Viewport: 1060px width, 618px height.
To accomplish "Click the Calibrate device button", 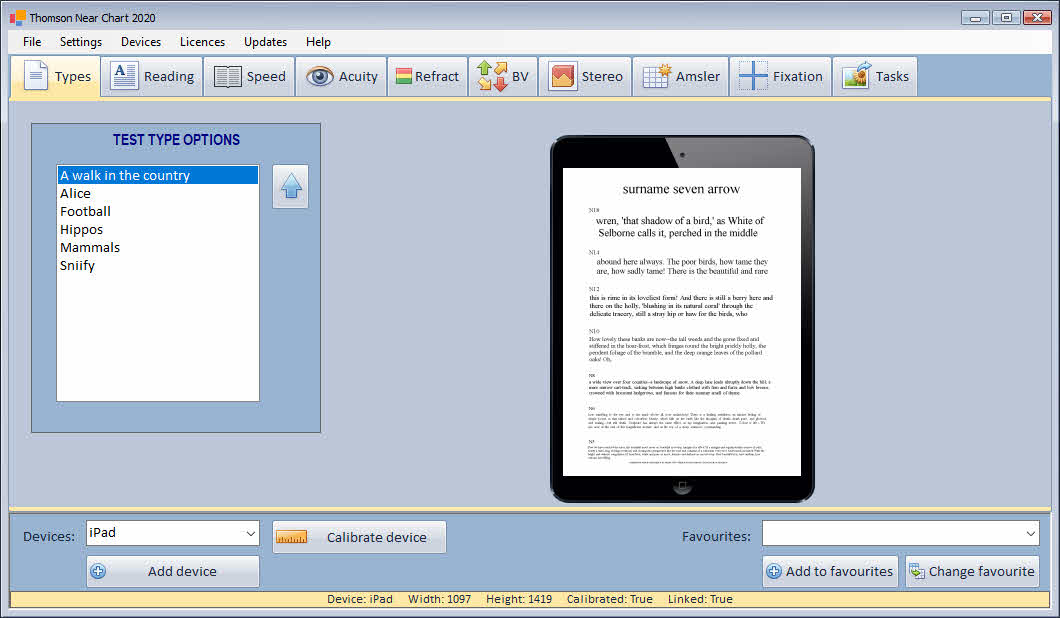I will tap(359, 537).
